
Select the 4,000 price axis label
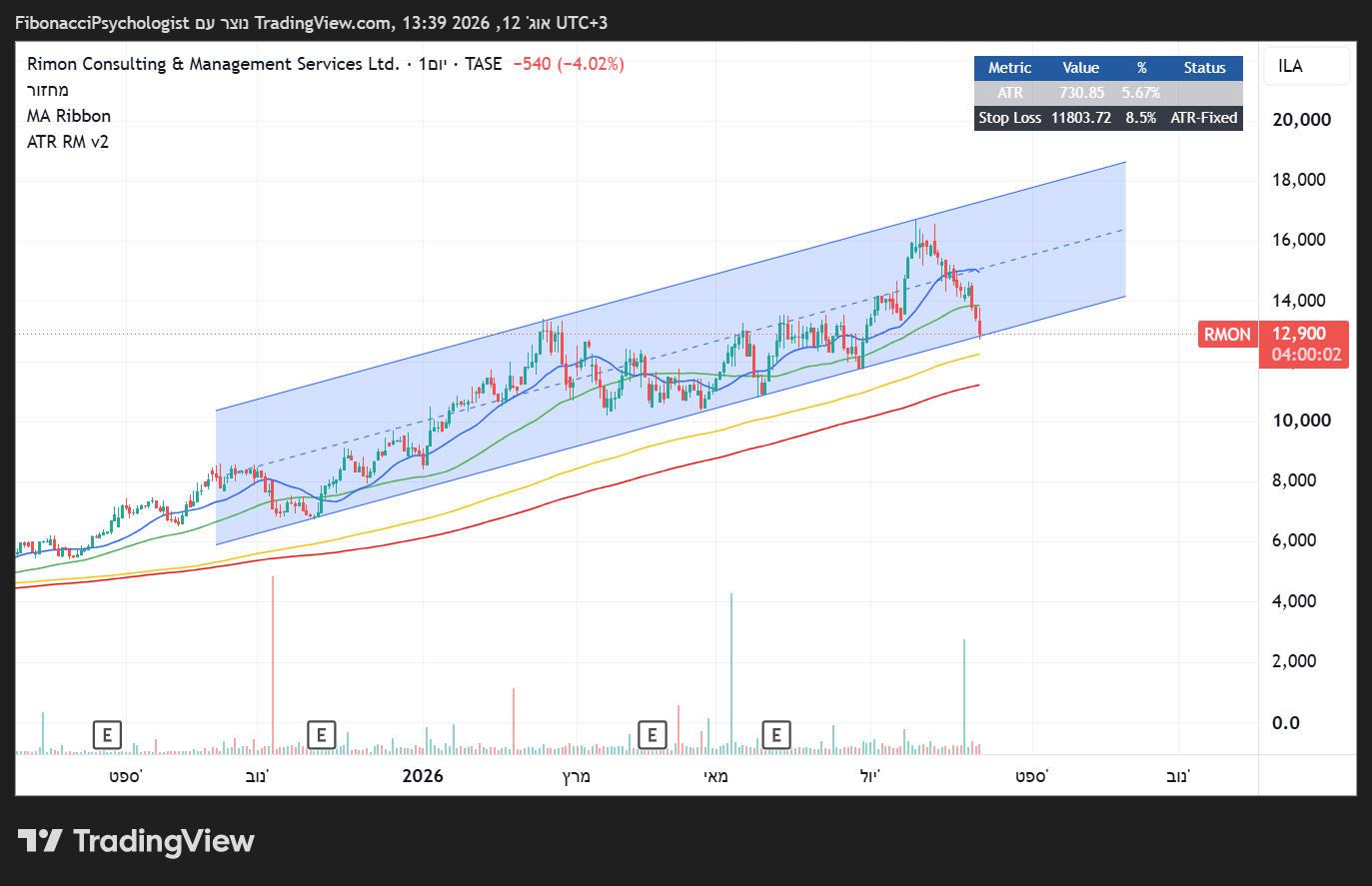click(x=1294, y=601)
